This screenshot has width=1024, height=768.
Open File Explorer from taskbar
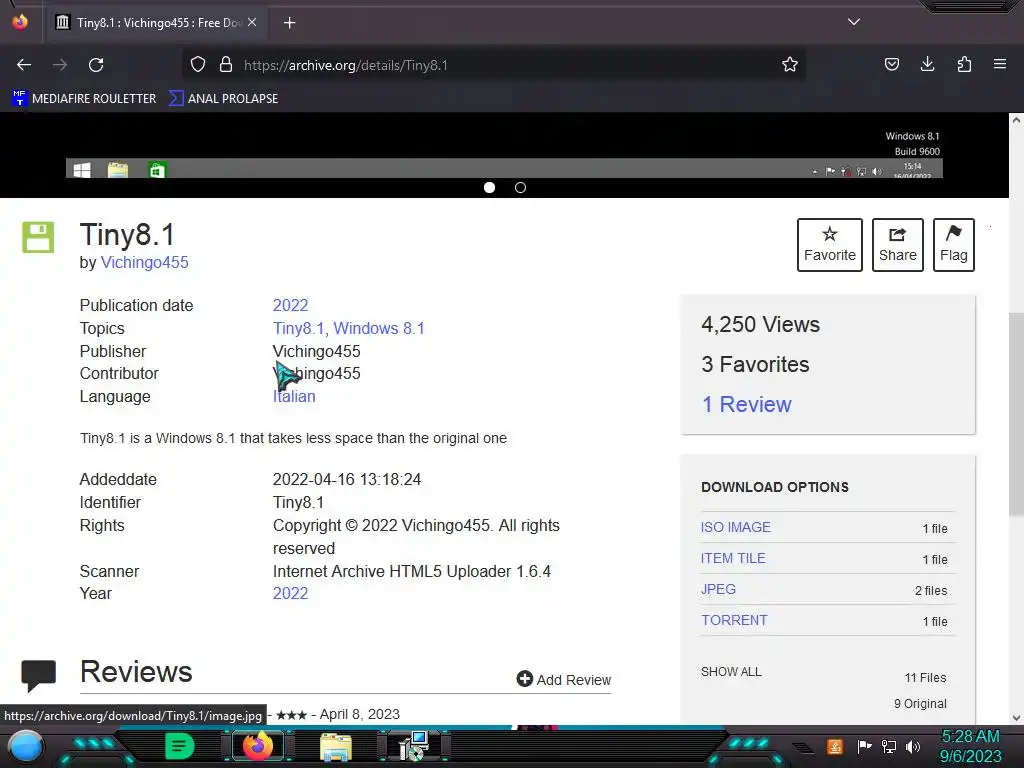[x=336, y=747]
